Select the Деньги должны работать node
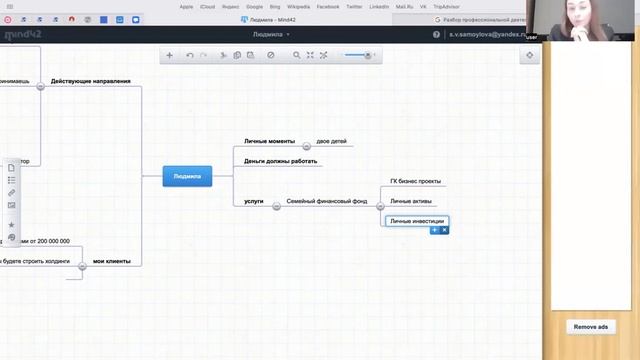This screenshot has width=640, height=360. [x=280, y=161]
